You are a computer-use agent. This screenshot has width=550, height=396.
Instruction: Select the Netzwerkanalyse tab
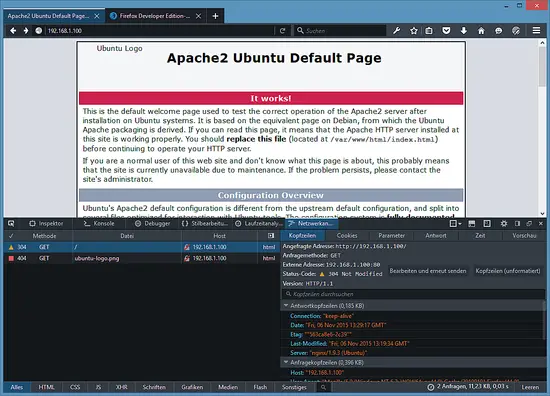tap(311, 223)
